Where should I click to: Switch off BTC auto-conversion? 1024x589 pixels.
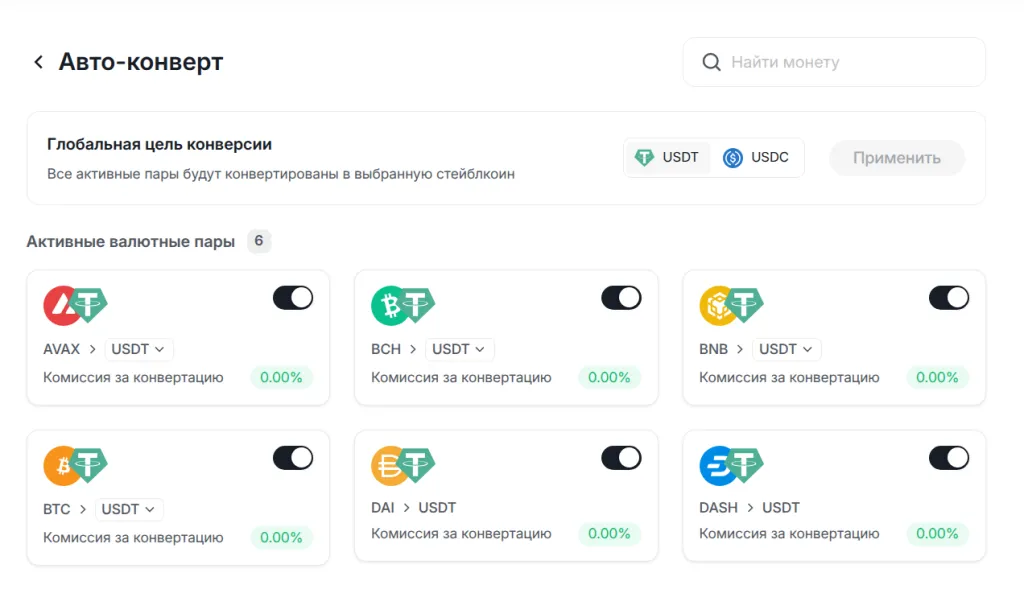coord(293,458)
